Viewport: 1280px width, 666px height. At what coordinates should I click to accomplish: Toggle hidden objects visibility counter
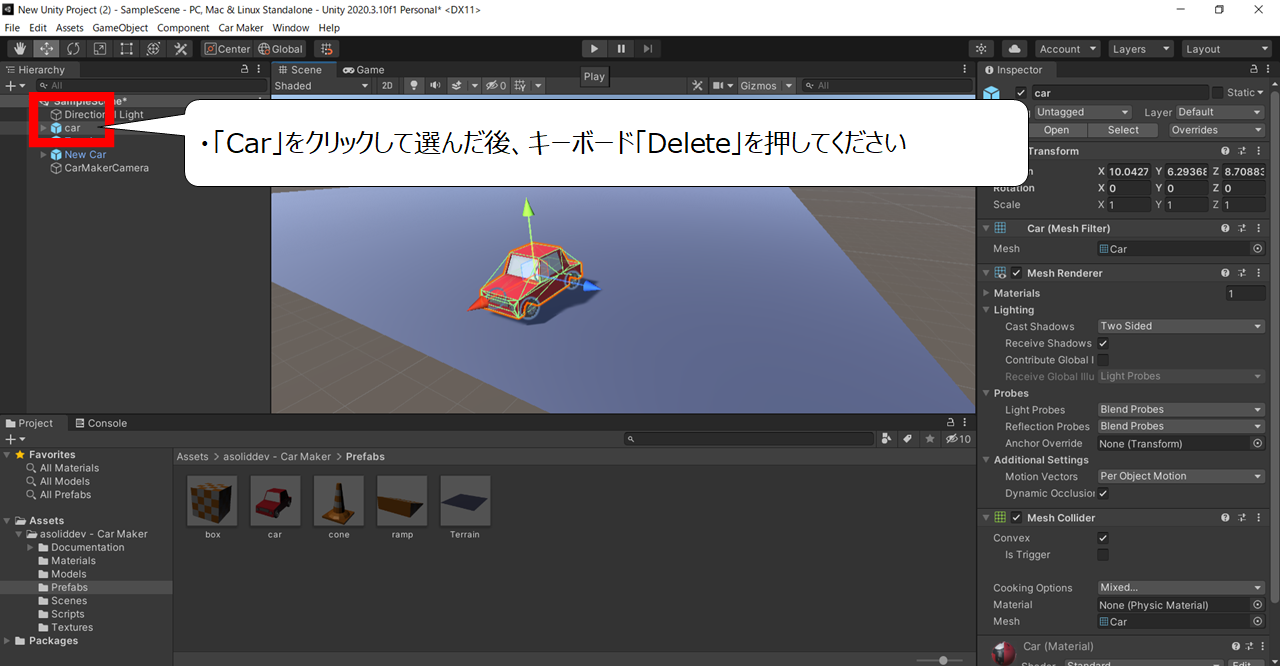coord(497,86)
